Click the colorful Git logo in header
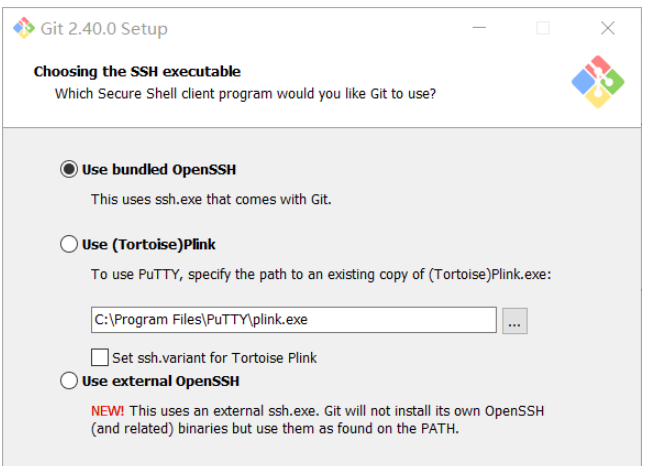 [597, 82]
